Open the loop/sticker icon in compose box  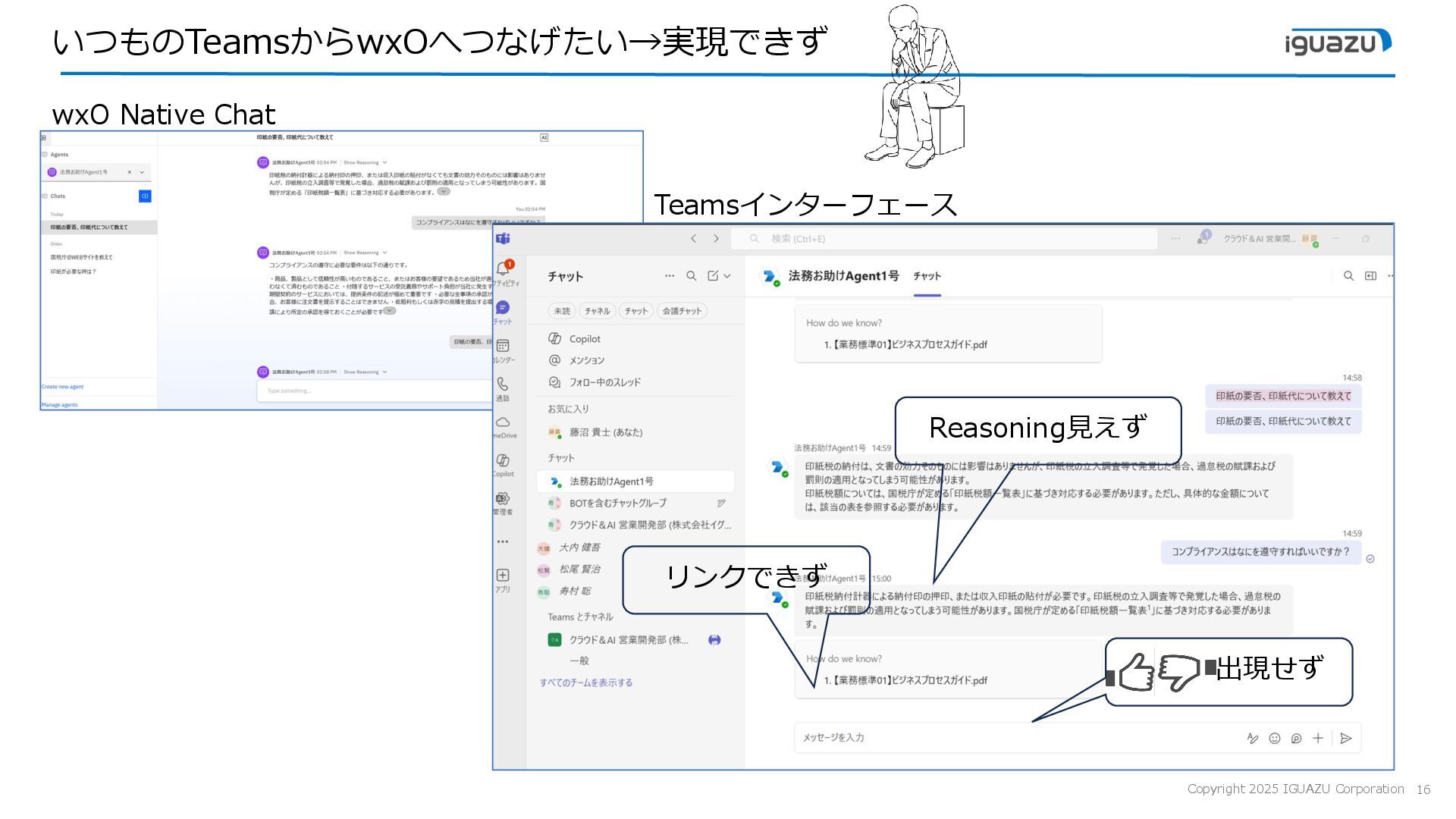[1297, 738]
